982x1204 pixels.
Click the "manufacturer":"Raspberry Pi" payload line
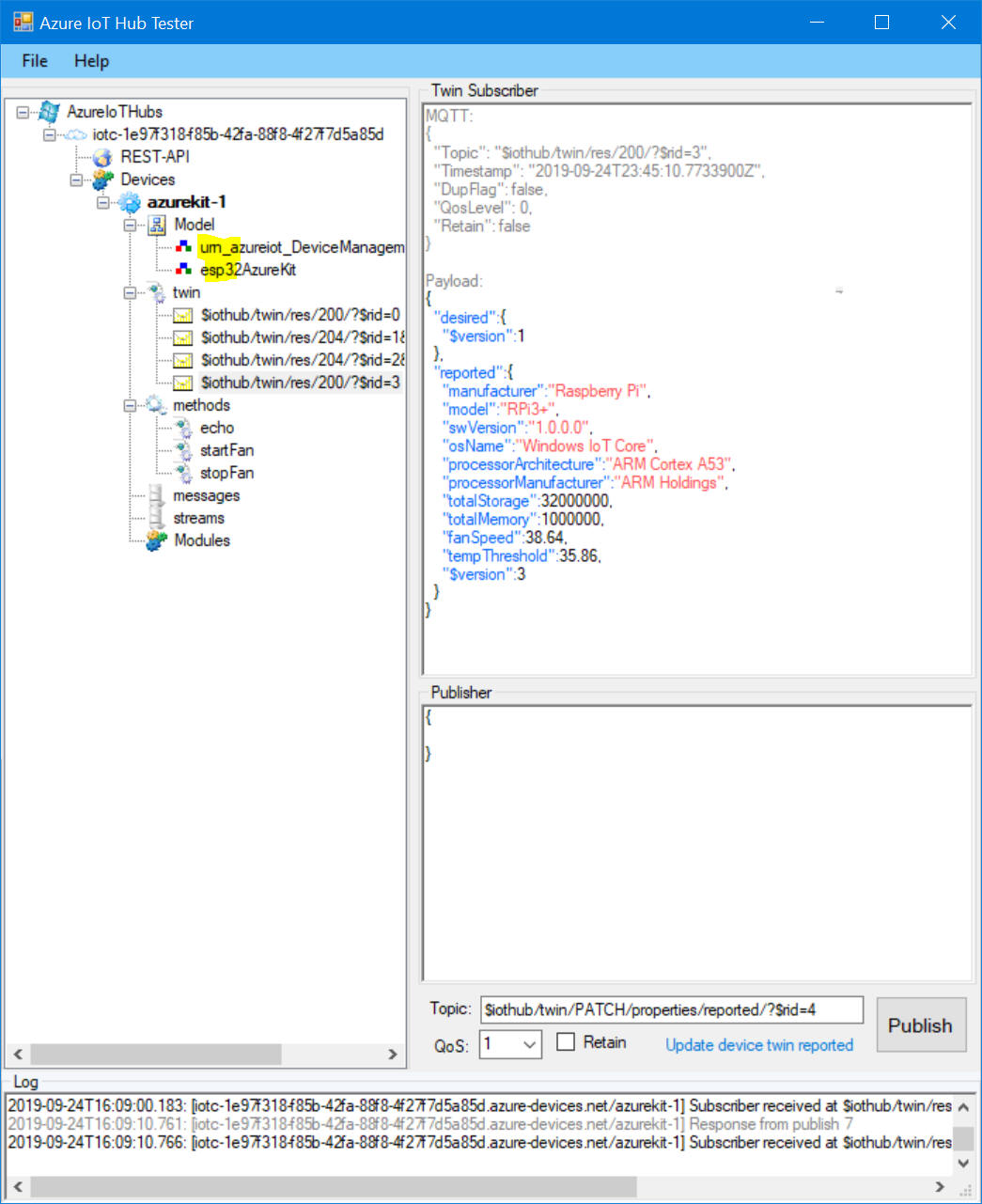(546, 391)
